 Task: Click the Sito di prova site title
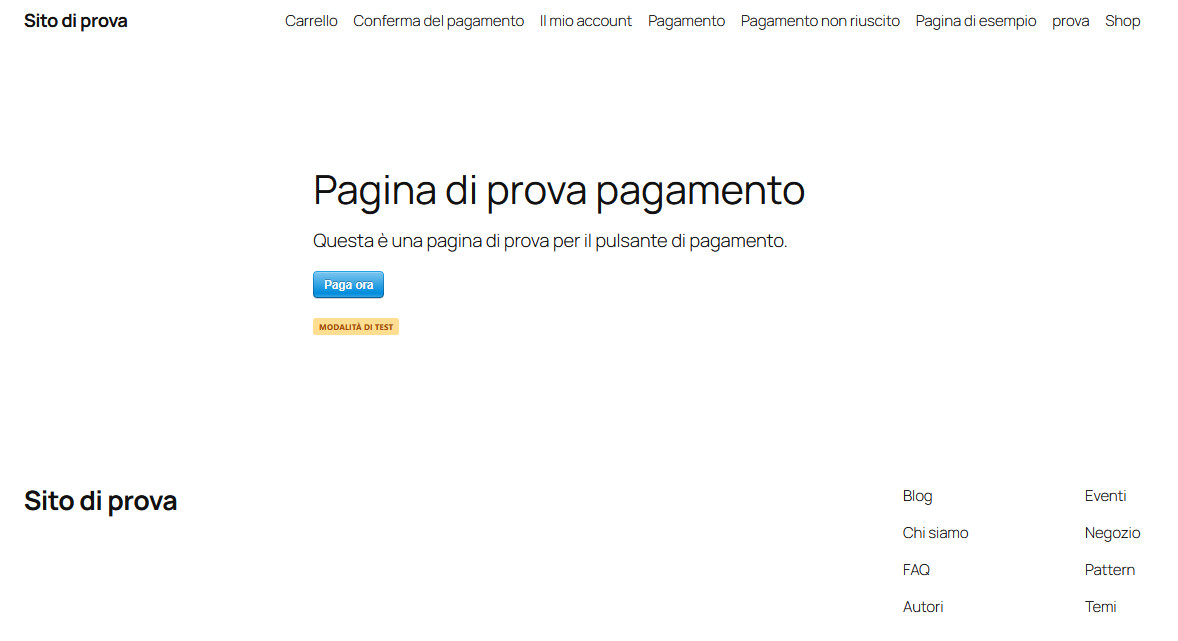click(75, 20)
